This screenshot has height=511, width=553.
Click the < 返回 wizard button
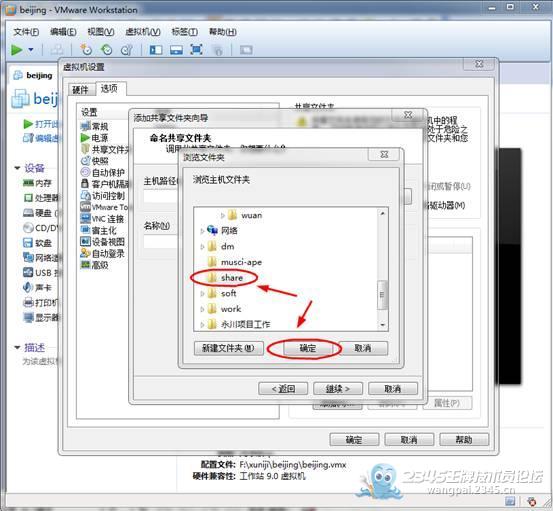(283, 389)
